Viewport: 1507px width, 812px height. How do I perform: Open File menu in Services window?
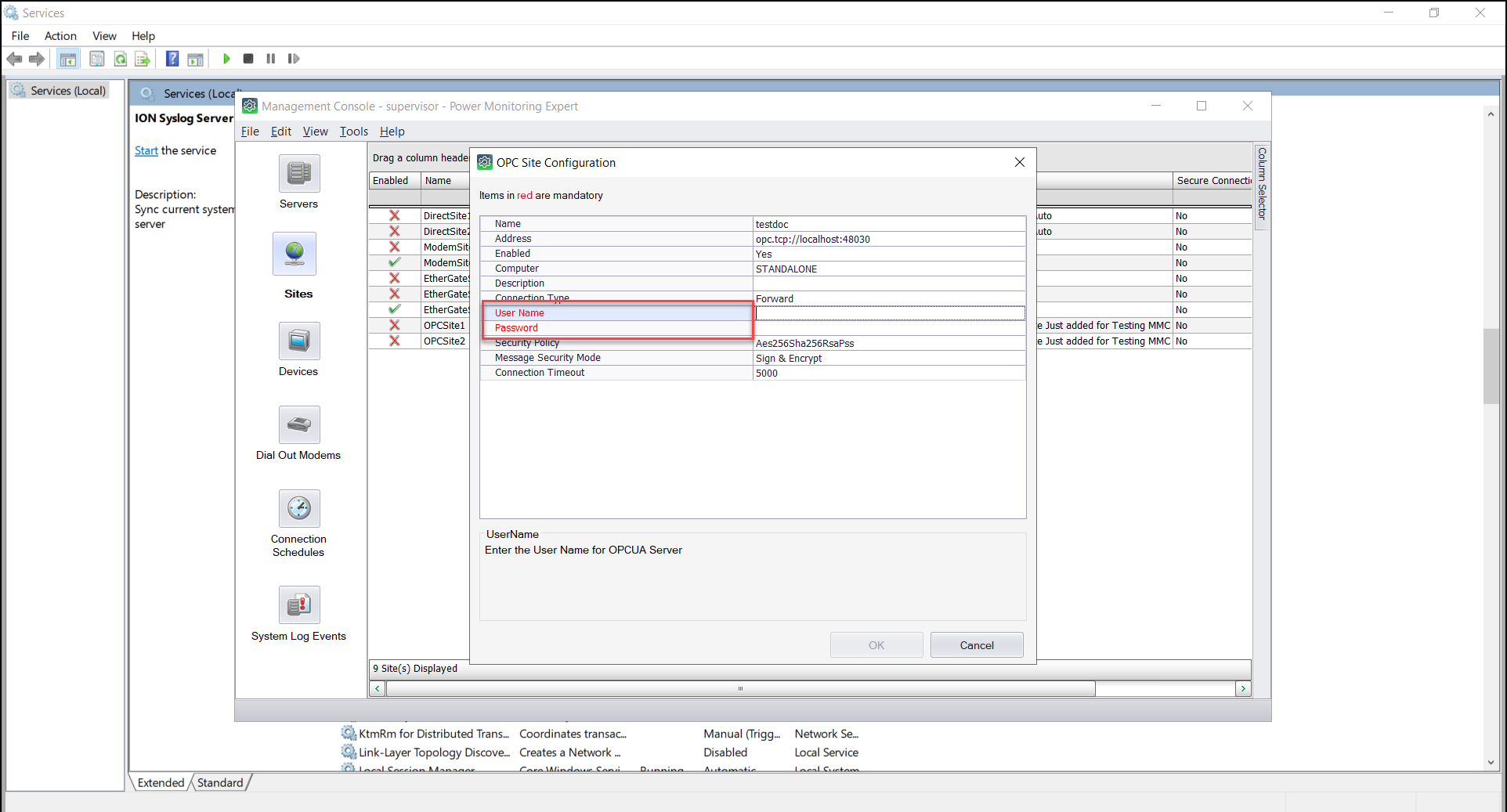tap(20, 36)
